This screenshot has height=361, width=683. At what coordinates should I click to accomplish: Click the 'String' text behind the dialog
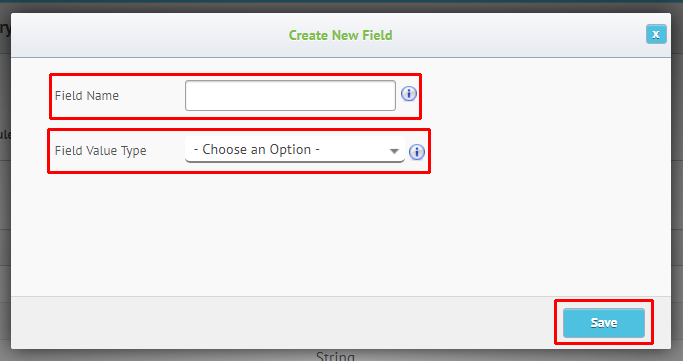click(x=335, y=356)
